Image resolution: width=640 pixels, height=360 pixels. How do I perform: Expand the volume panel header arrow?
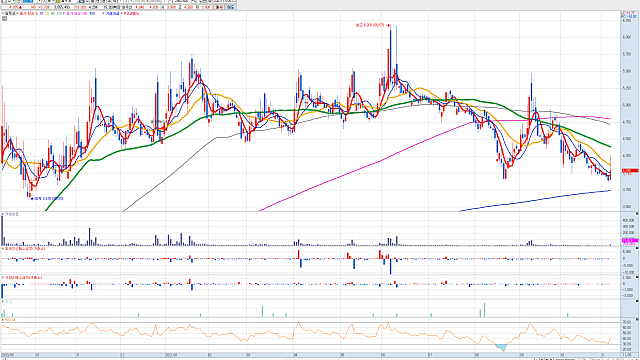2,214
